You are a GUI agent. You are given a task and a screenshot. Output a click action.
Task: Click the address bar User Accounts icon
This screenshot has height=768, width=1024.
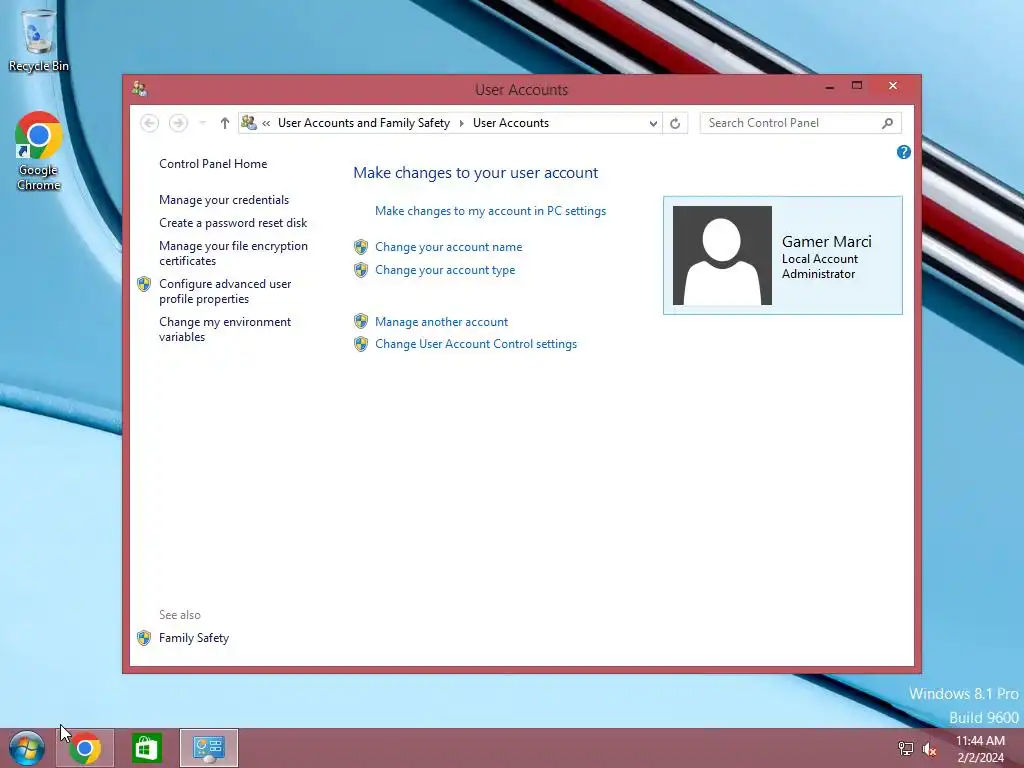249,122
